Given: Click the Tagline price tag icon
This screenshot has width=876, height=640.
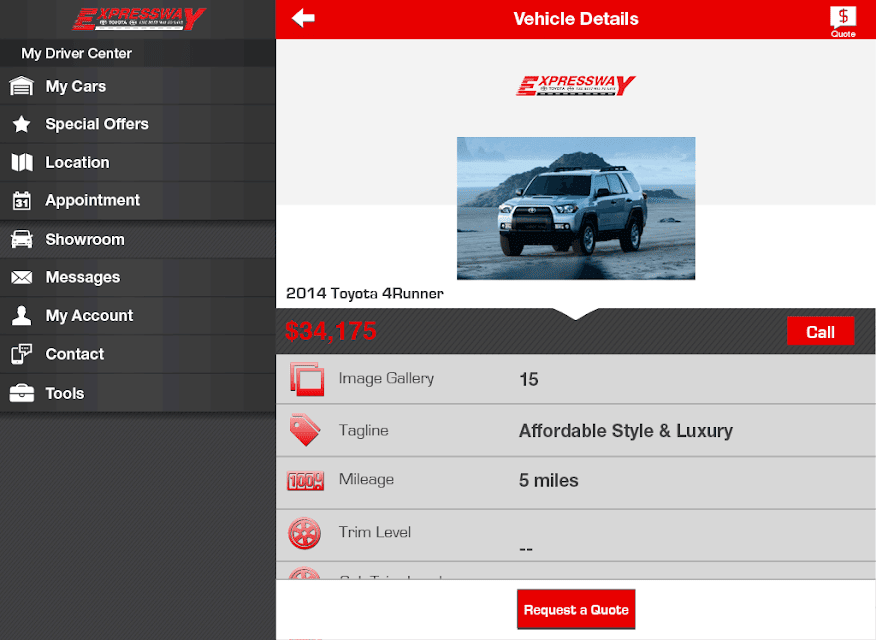Looking at the screenshot, I should (x=304, y=430).
